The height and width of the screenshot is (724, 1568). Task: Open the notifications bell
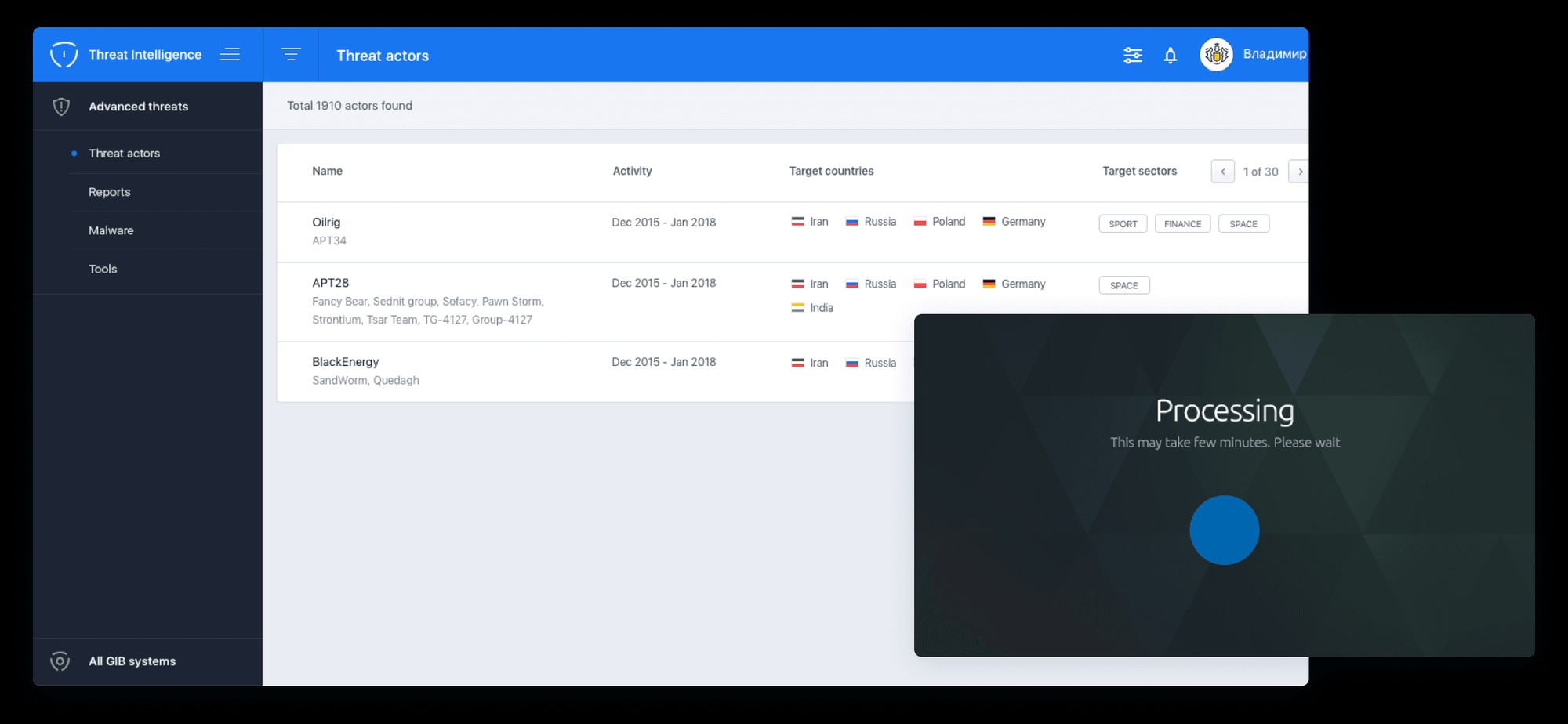pos(1171,55)
